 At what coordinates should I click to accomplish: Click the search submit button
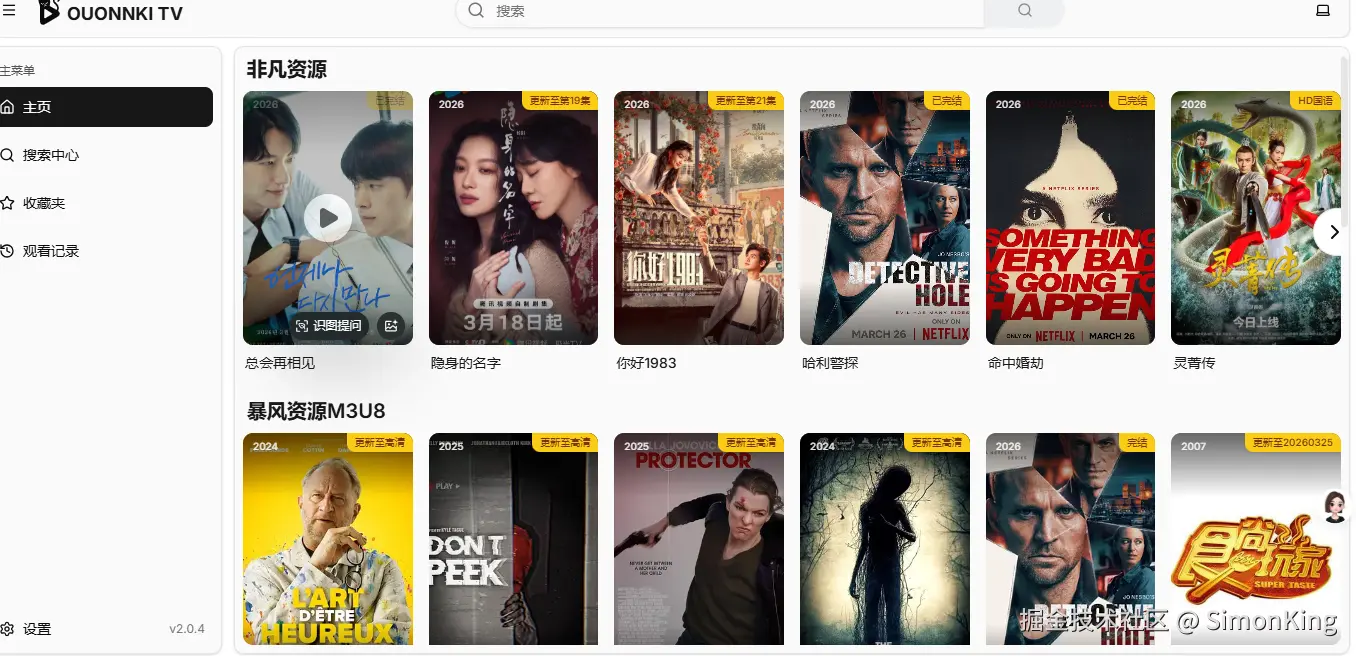(x=1024, y=11)
